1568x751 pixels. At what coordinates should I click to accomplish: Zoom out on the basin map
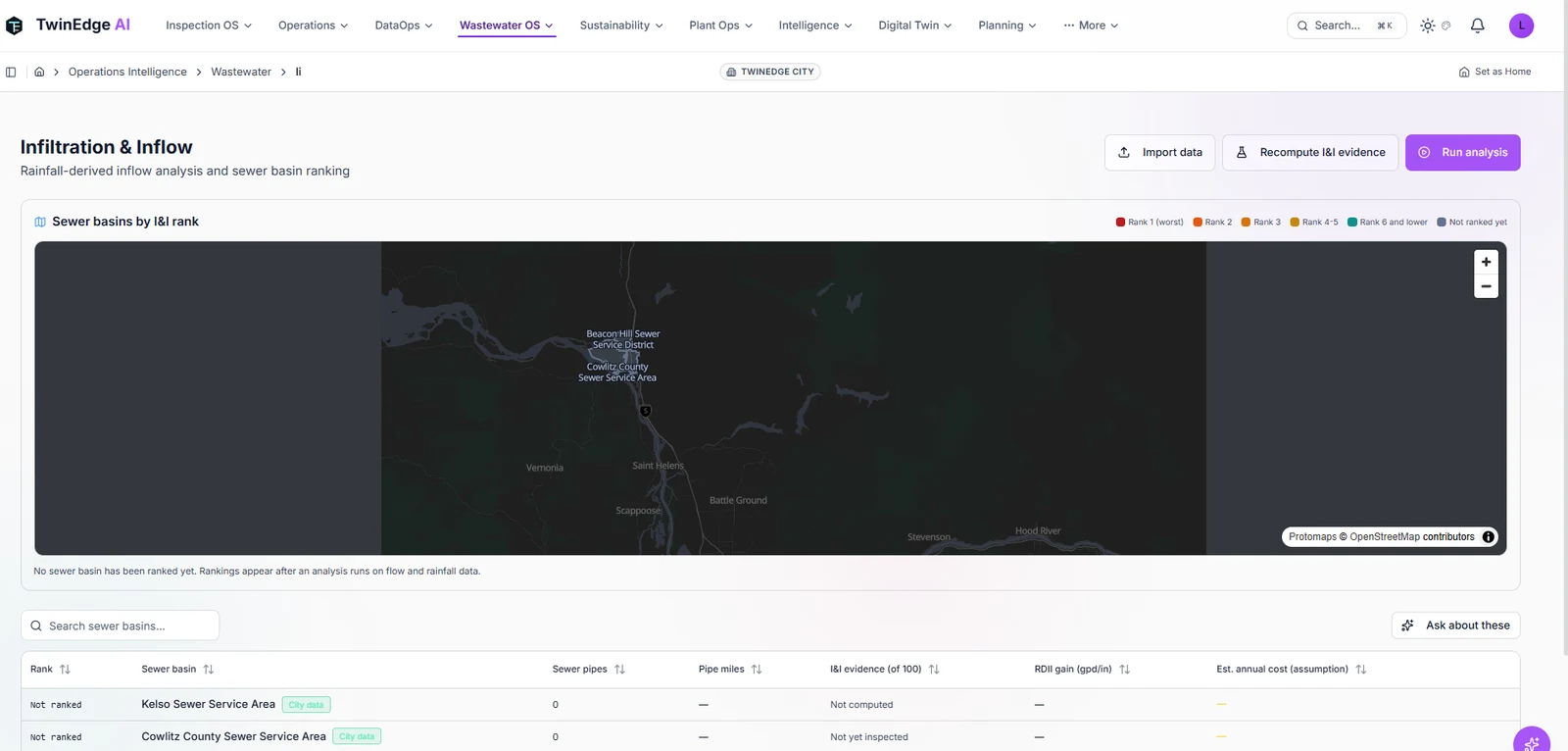pyautogui.click(x=1486, y=286)
